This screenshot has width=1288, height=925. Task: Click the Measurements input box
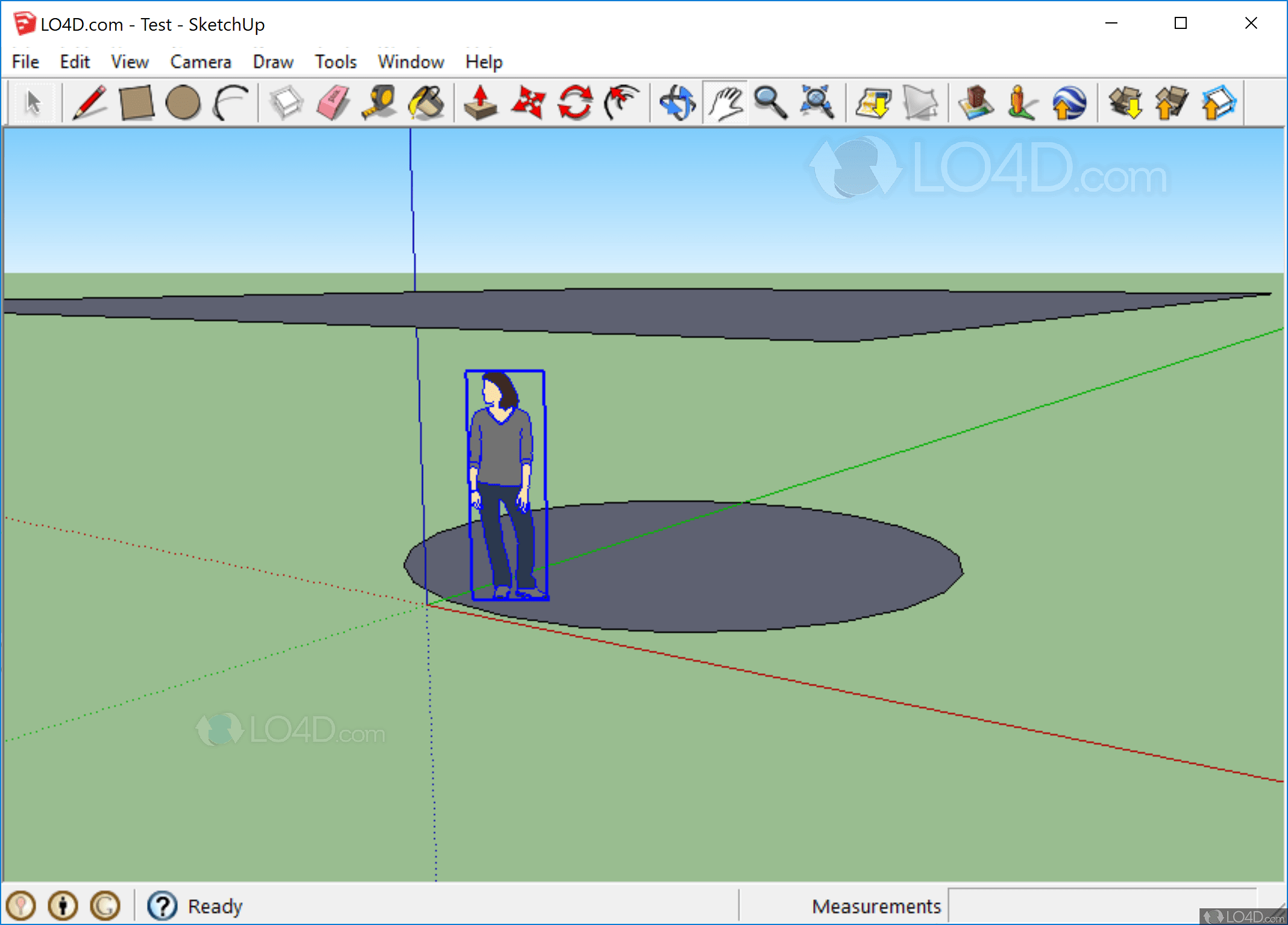pyautogui.click(x=1102, y=905)
